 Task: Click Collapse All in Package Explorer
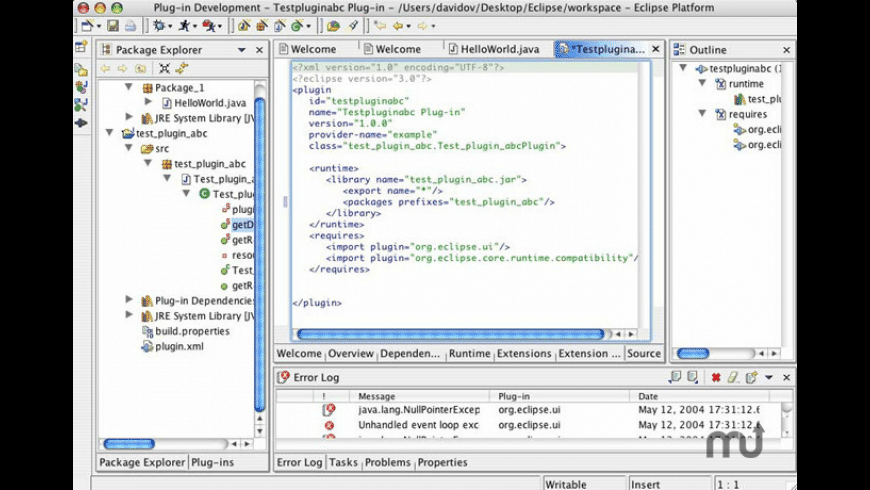pyautogui.click(x=164, y=68)
